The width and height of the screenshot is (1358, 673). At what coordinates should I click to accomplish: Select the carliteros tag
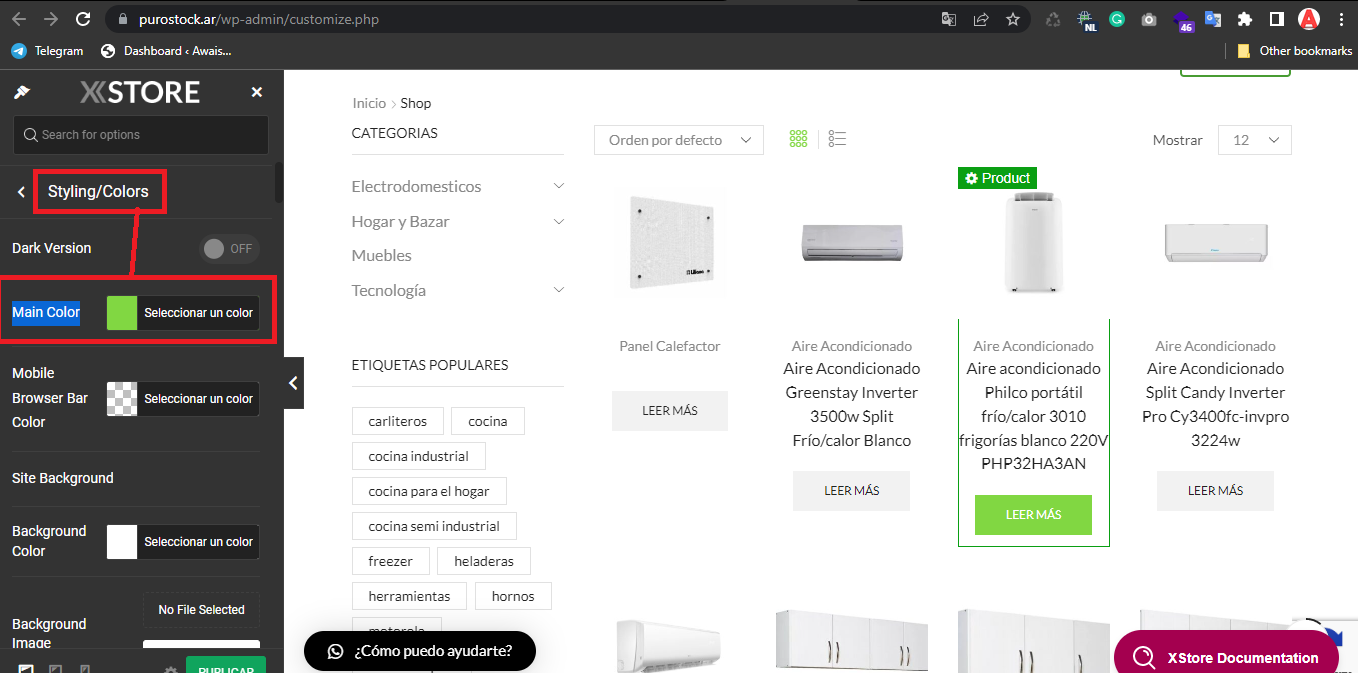398,421
